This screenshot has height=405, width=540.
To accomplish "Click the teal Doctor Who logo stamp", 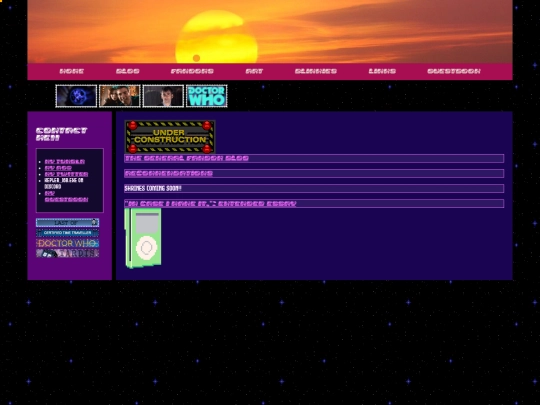I will (207, 96).
